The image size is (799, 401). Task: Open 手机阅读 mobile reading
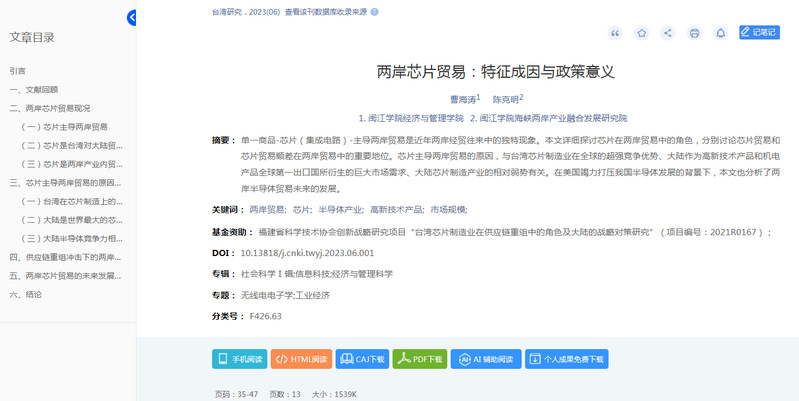click(x=240, y=359)
